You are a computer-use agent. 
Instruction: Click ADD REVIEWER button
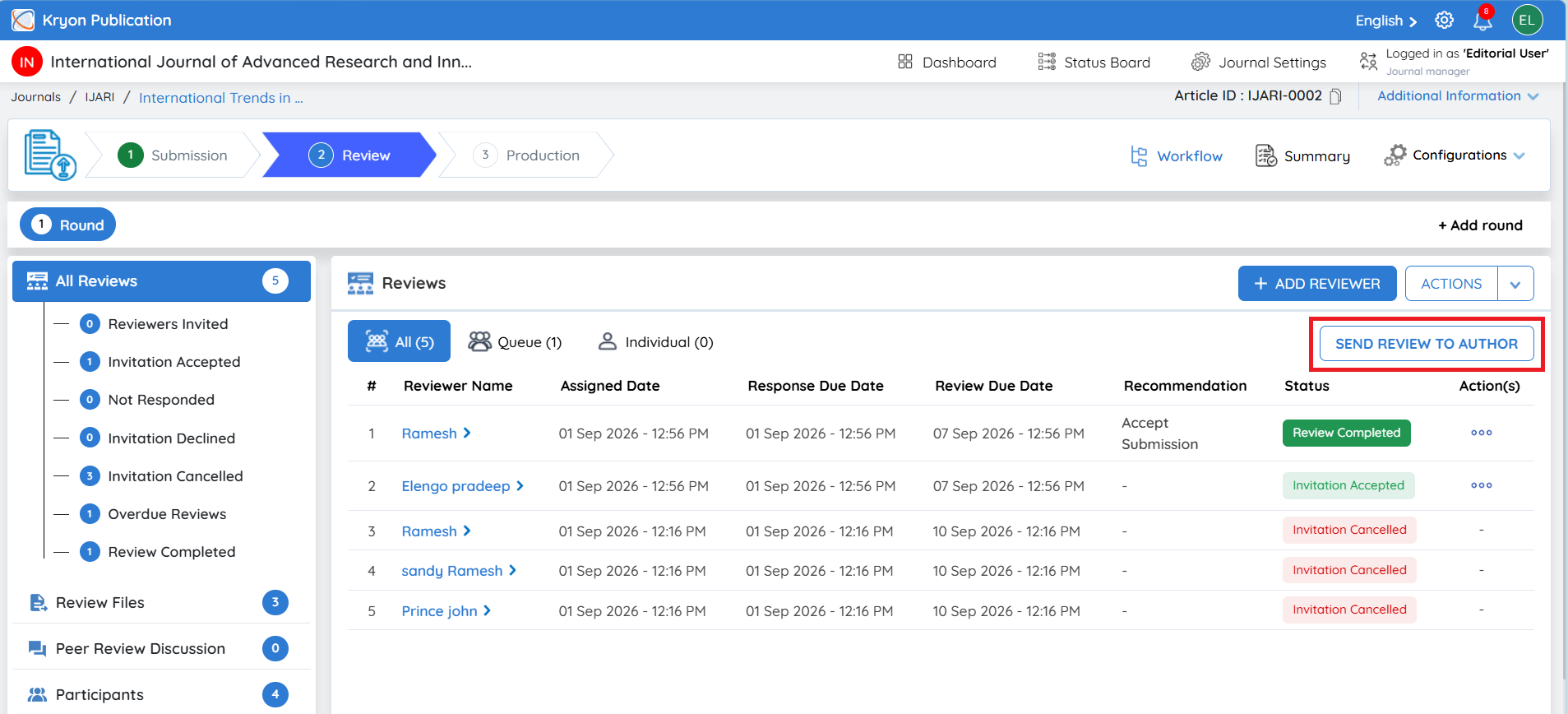[1317, 284]
